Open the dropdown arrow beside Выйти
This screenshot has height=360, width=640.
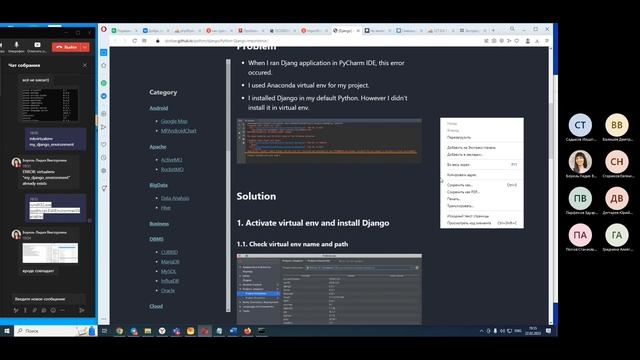click(85, 47)
